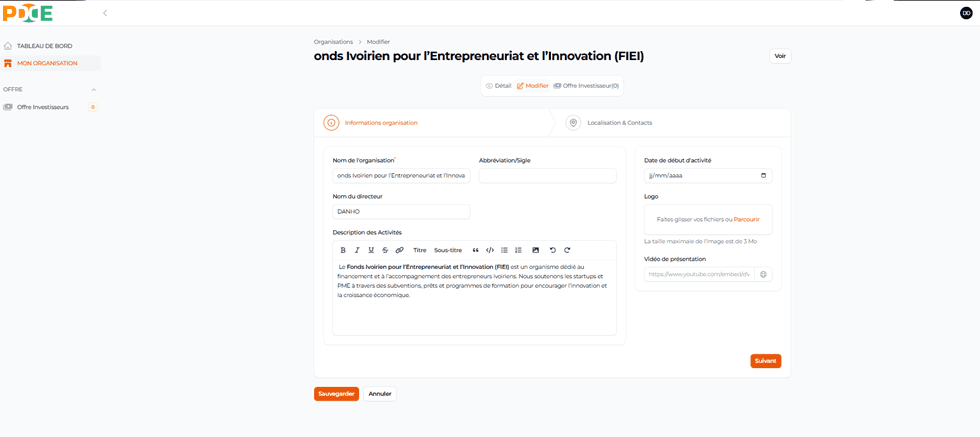This screenshot has width=980, height=437.
Task: Open Offre Investisseurs in the sidebar
Action: pos(43,107)
